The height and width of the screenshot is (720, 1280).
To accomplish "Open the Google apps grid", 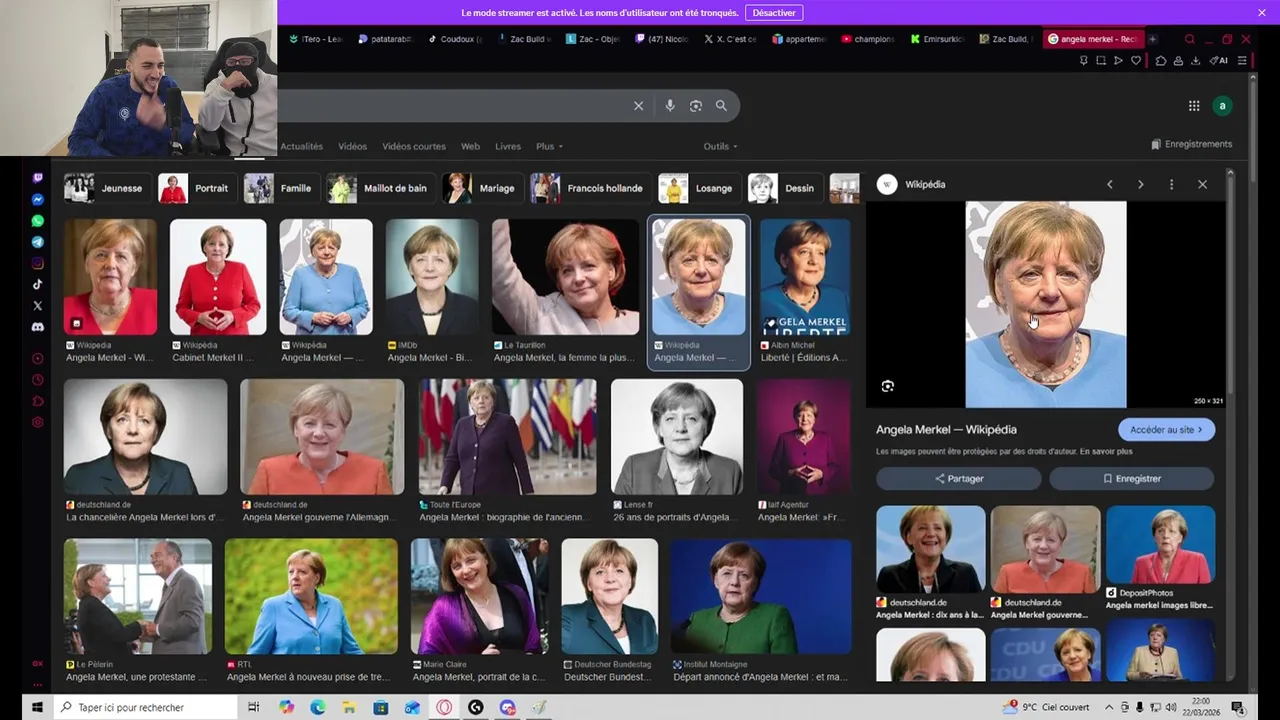I will pos(1194,106).
